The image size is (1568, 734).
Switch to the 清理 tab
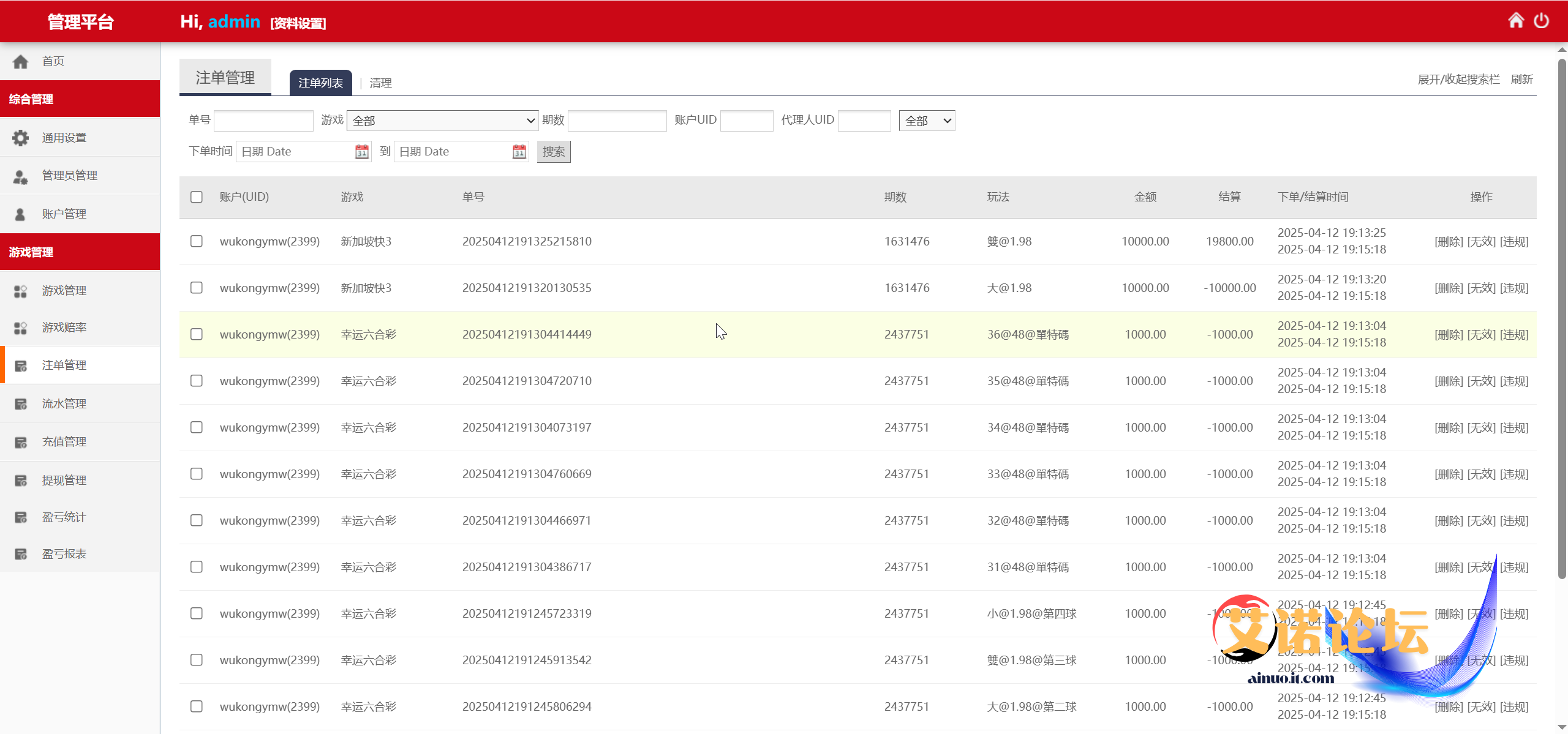click(x=380, y=83)
